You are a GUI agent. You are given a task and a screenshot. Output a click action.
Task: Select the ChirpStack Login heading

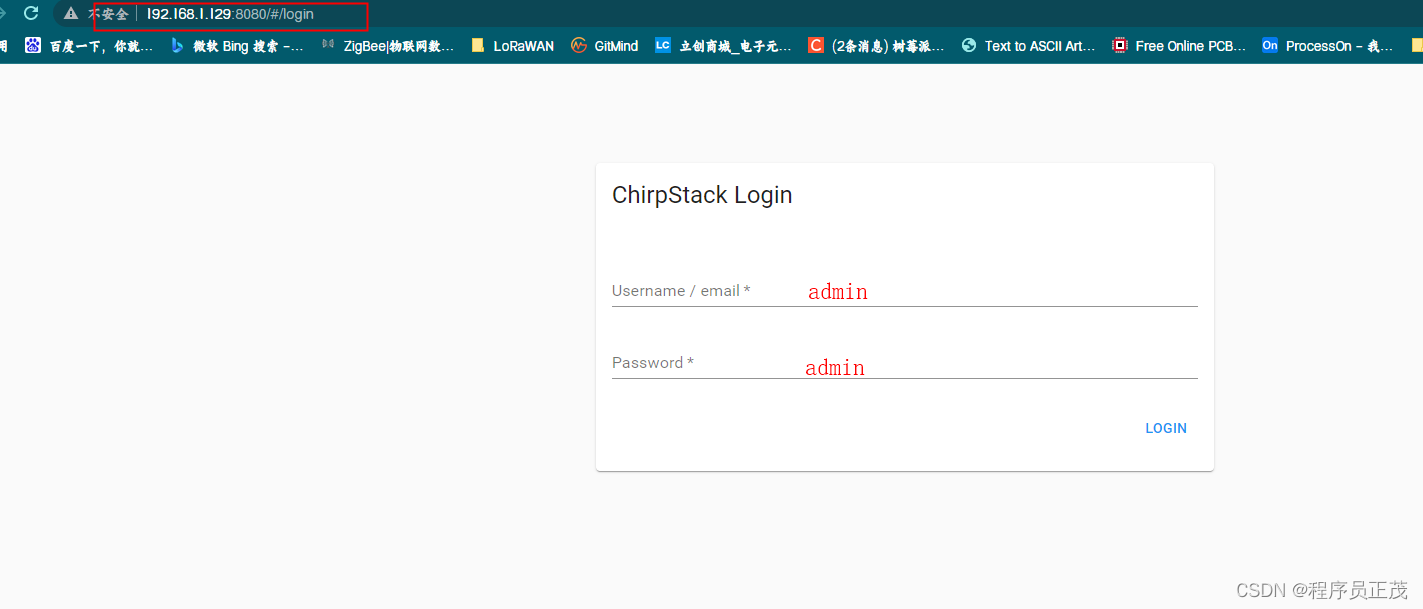[702, 195]
